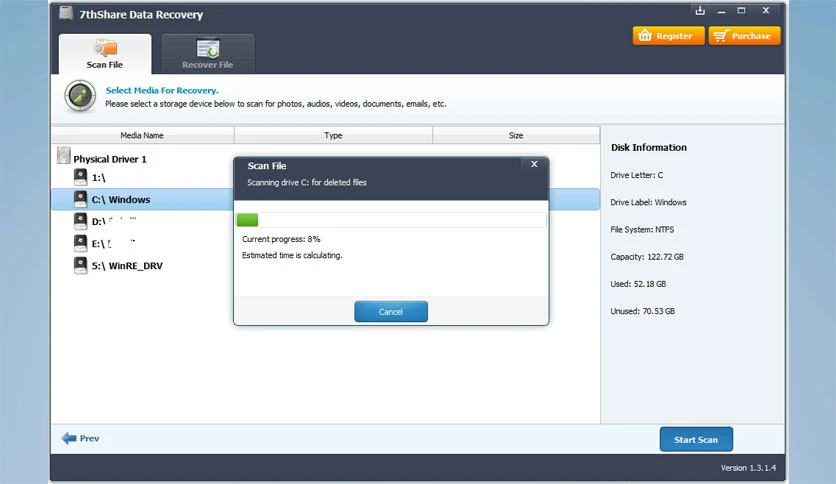This screenshot has height=484, width=836.
Task: Click the Start Scan button
Action: pyautogui.click(x=696, y=439)
